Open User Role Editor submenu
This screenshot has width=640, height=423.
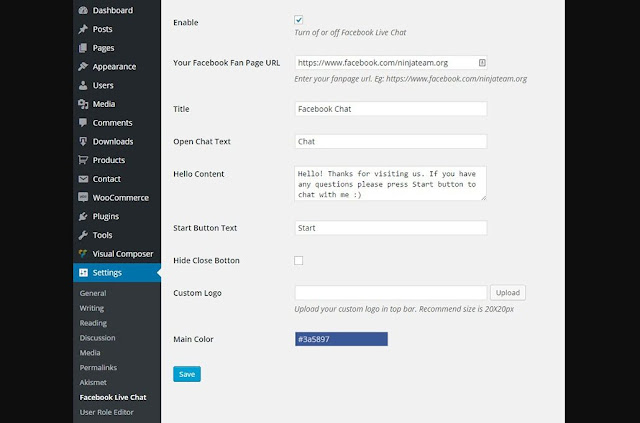107,412
